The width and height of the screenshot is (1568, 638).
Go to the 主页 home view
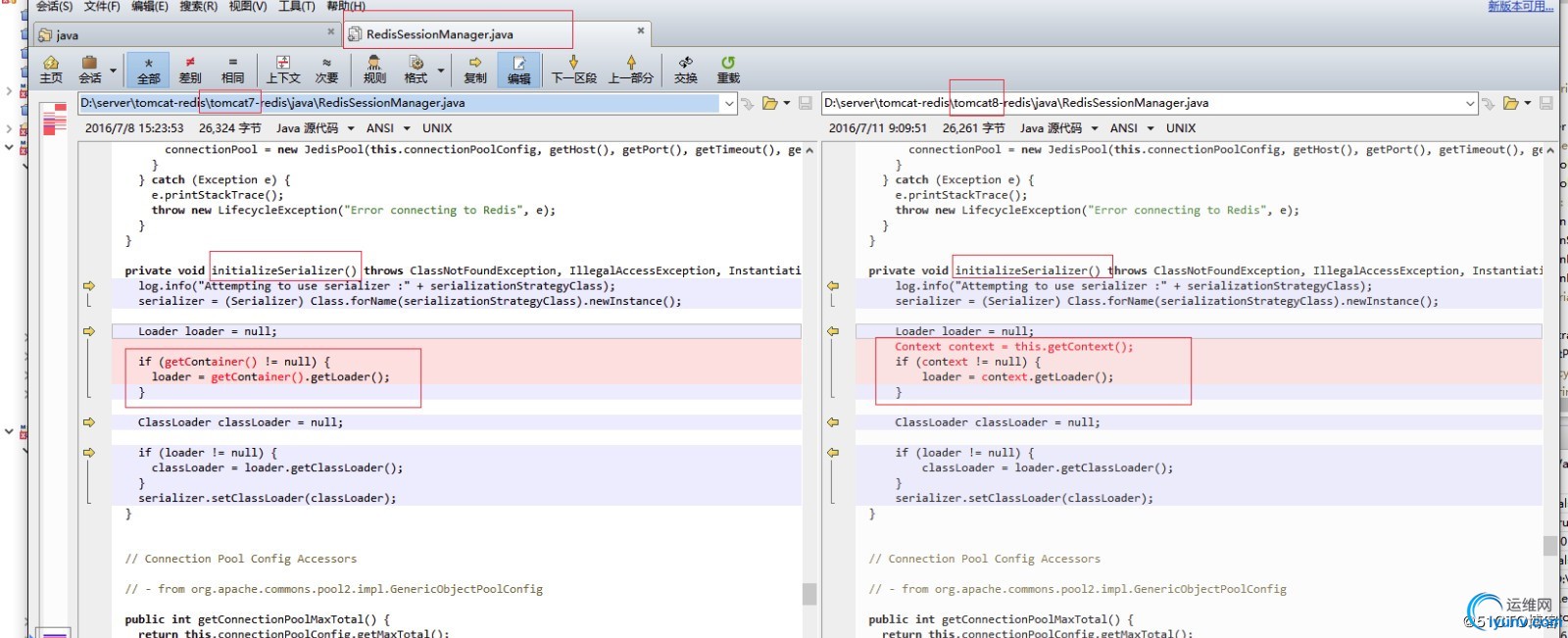pyautogui.click(x=51, y=70)
